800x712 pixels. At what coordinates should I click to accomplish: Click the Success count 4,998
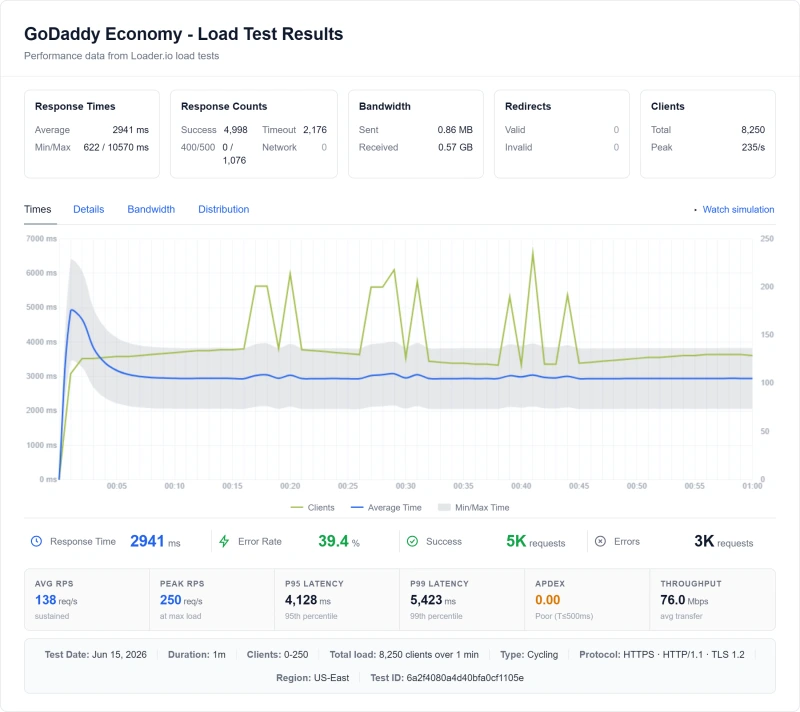(235, 130)
